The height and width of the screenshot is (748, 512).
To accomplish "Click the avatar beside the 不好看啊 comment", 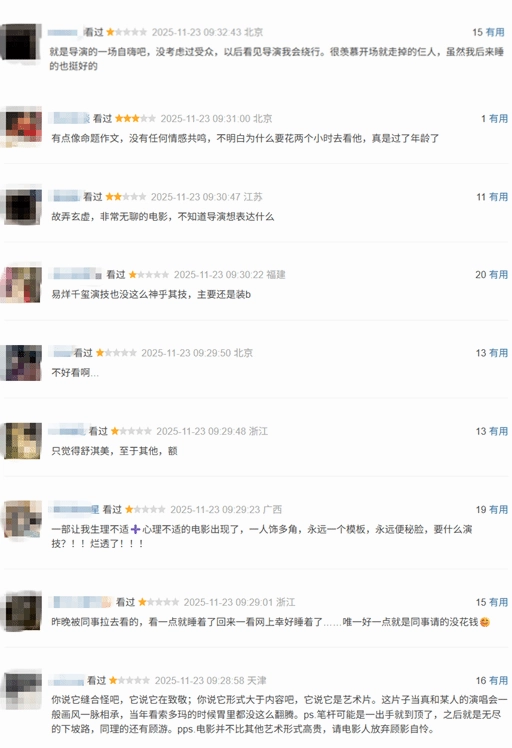I will (x=22, y=363).
